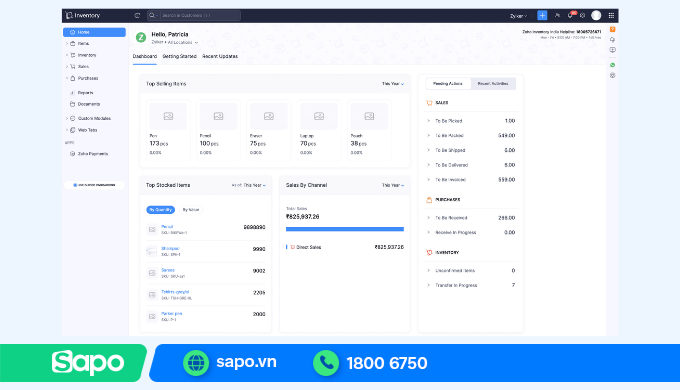Click the Inventory app logo in the top bar
This screenshot has height=390, width=680.
(83, 16)
